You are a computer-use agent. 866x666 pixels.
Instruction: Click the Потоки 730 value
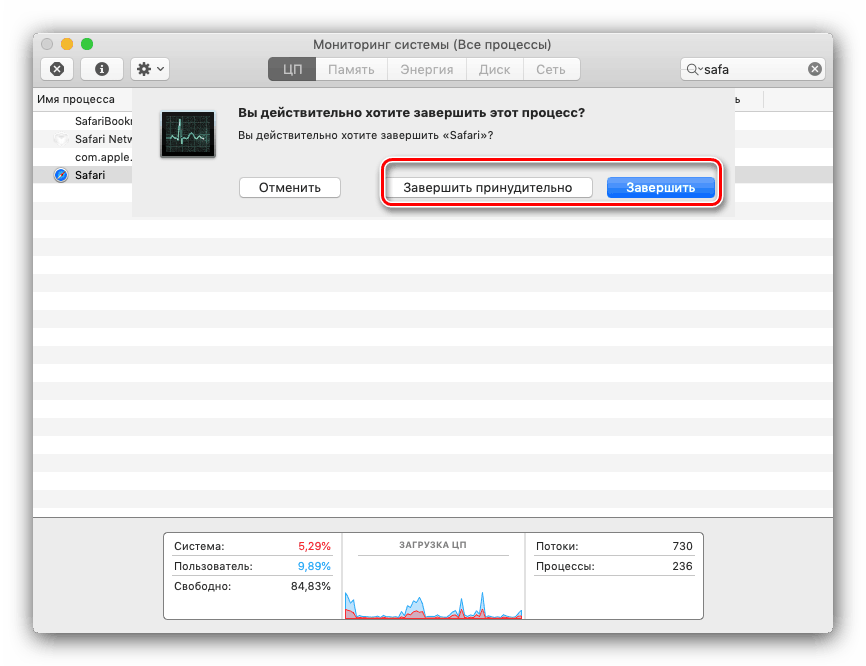point(682,546)
